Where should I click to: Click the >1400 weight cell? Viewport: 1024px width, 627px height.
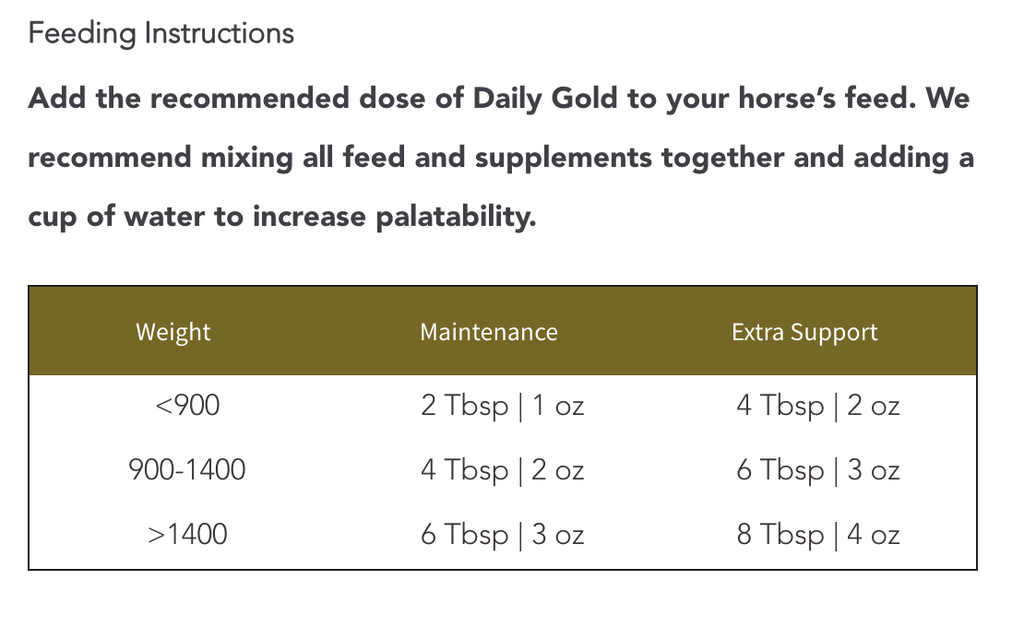187,534
